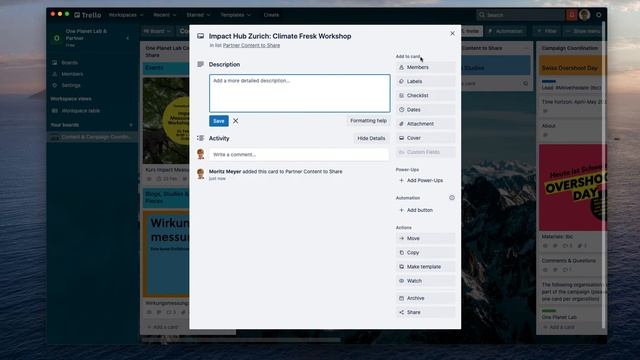Screen dimensions: 640x360
Task: Open the user avatar in header
Action: point(584,15)
